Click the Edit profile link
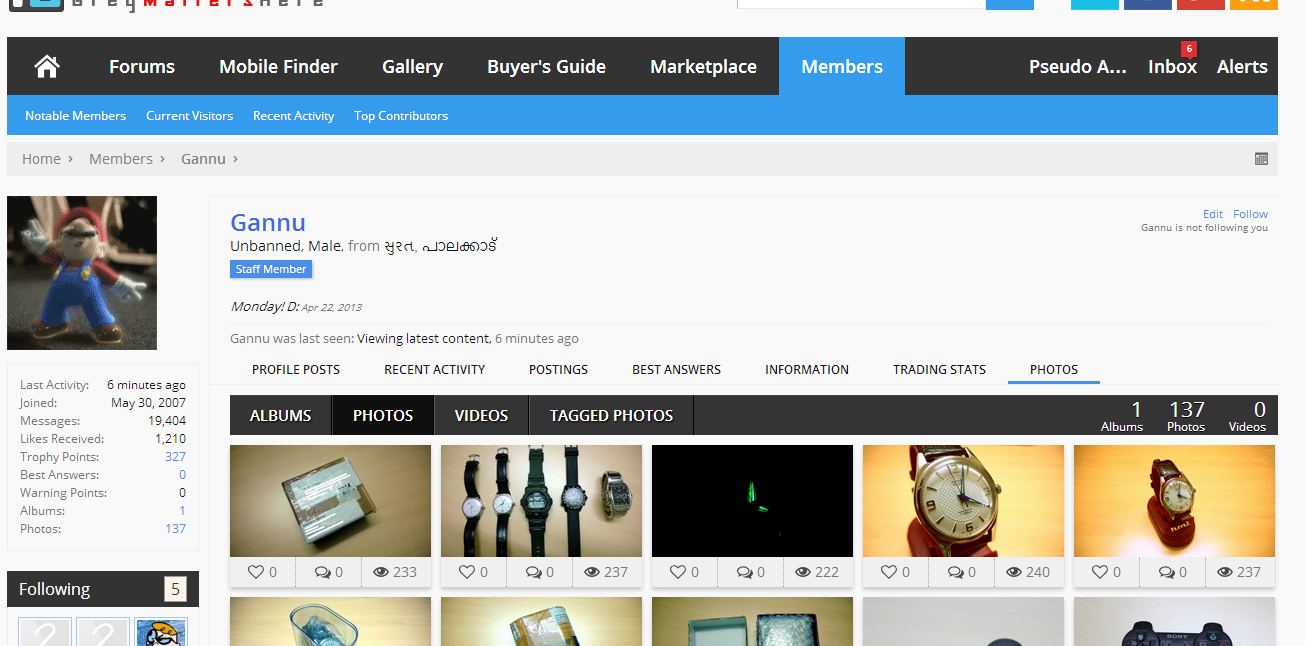Screen dimensions: 1305x646 tap(1213, 214)
